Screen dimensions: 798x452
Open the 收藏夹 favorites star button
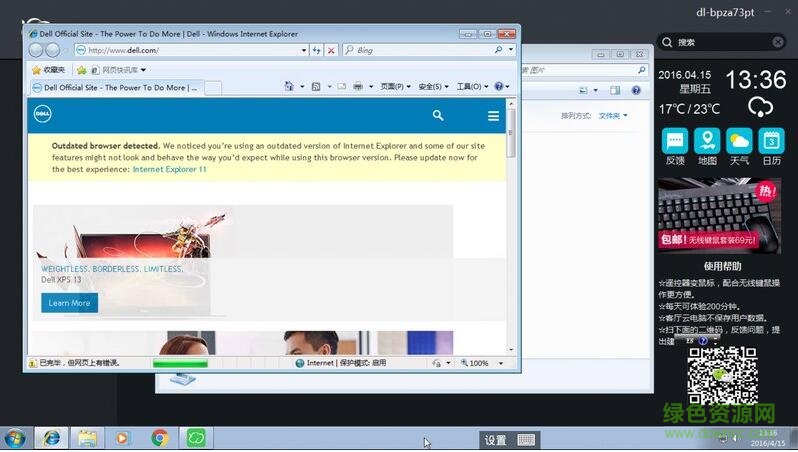tap(48, 70)
